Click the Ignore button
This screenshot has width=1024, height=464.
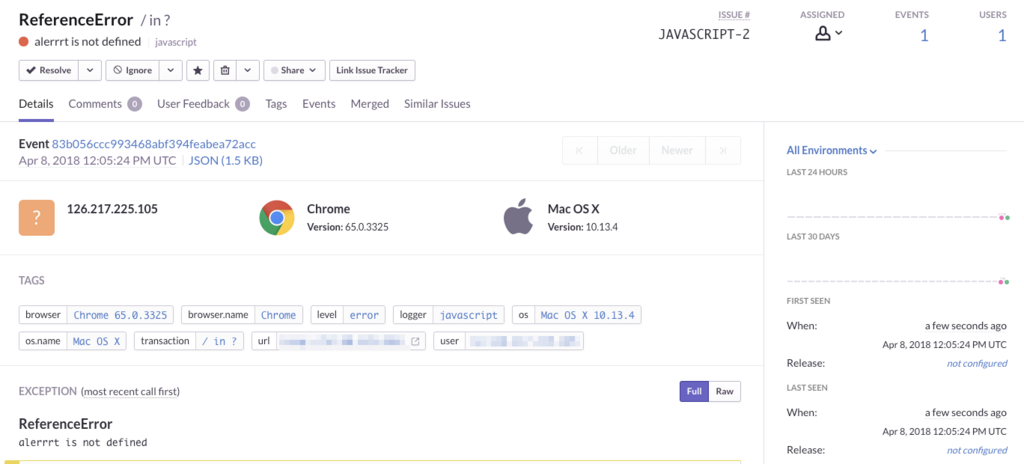click(133, 71)
